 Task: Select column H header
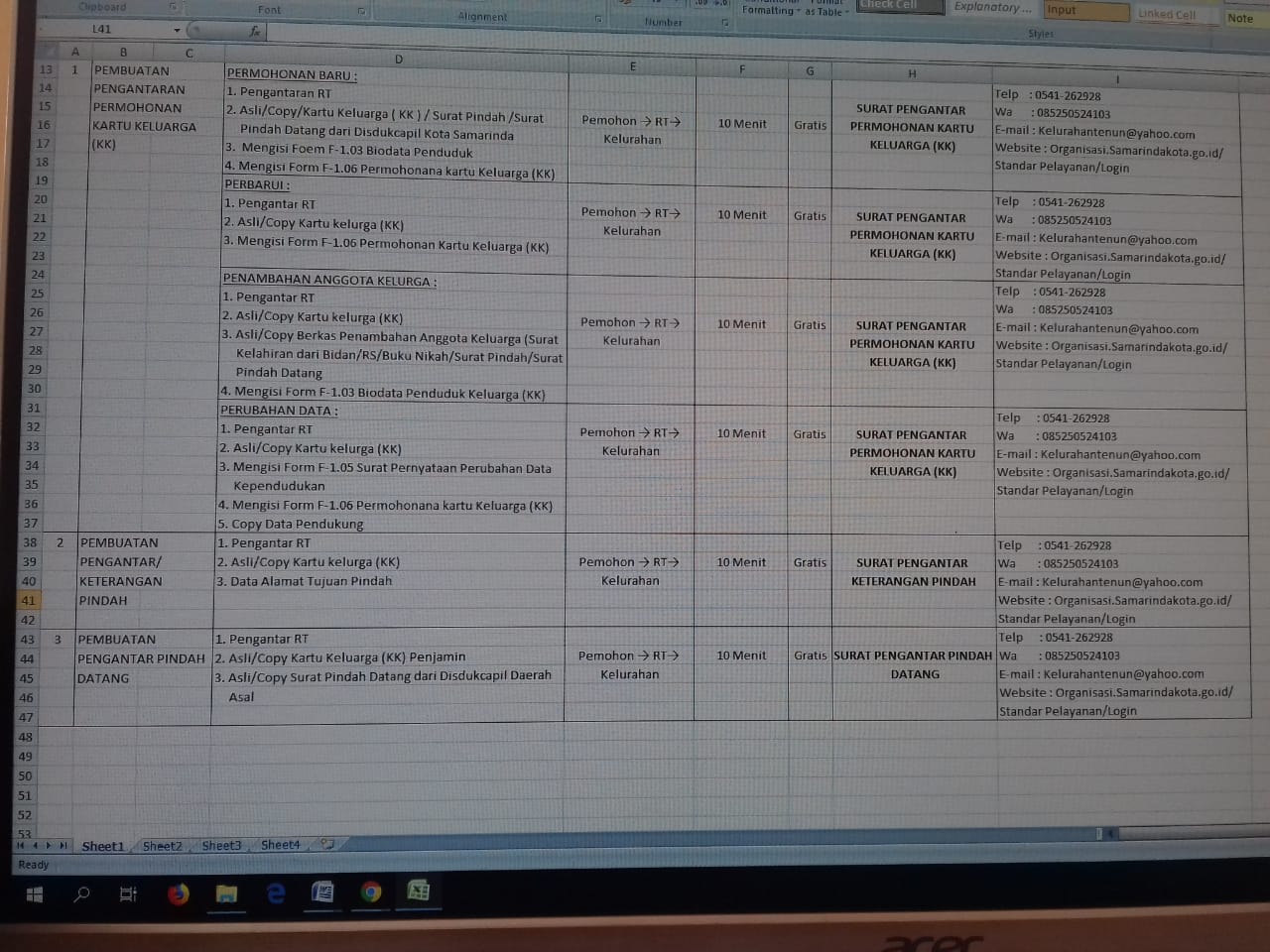(912, 73)
